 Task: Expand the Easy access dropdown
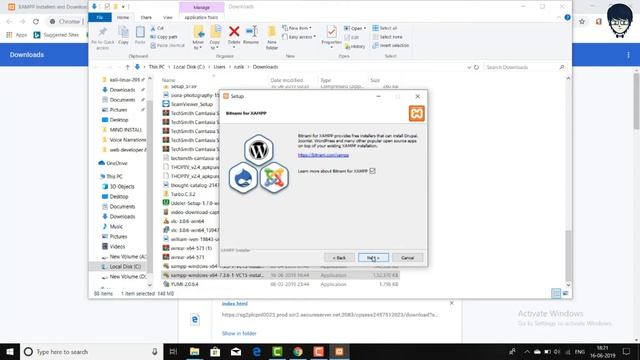click(x=299, y=37)
